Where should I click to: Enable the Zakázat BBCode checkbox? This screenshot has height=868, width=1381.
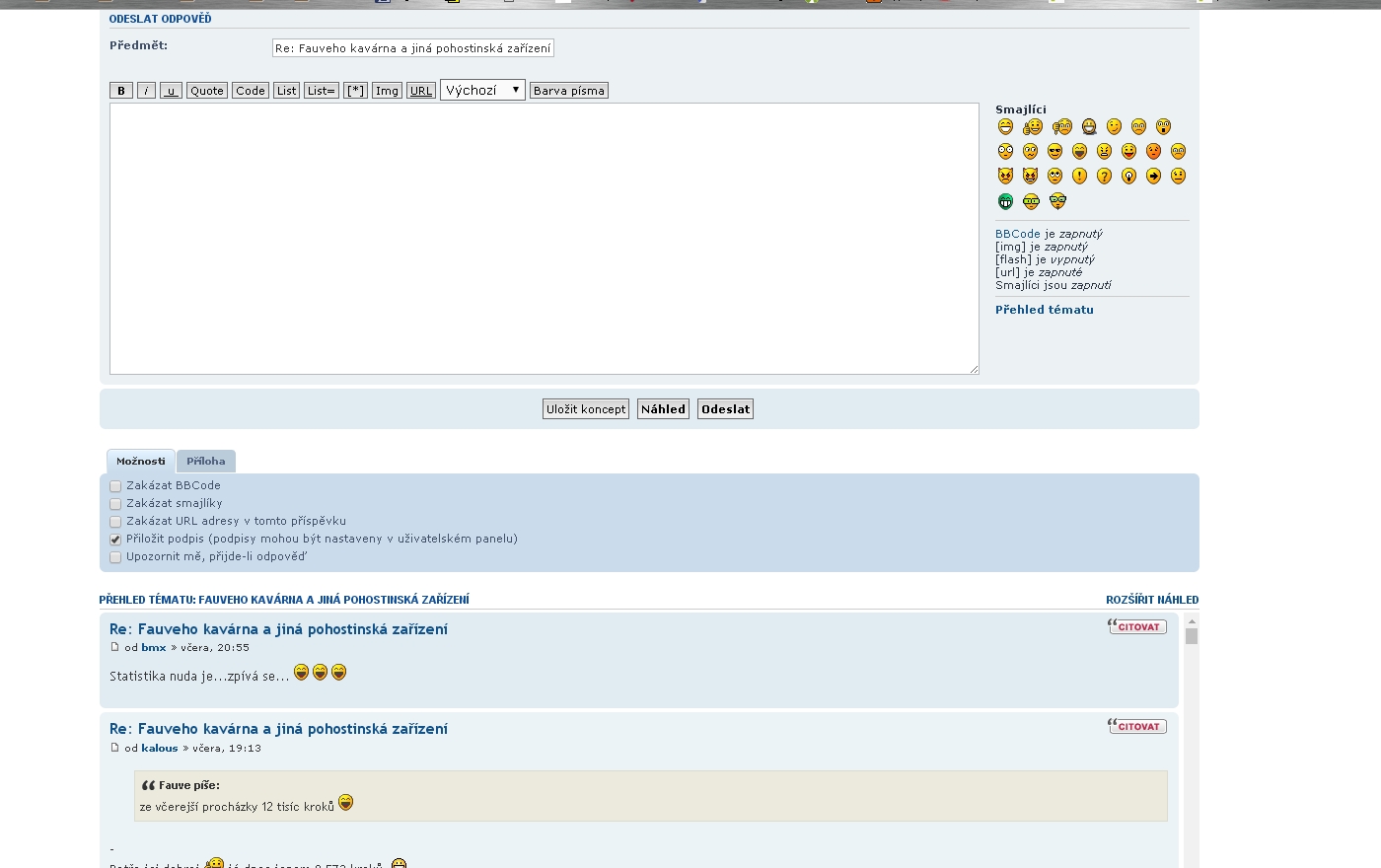point(115,486)
